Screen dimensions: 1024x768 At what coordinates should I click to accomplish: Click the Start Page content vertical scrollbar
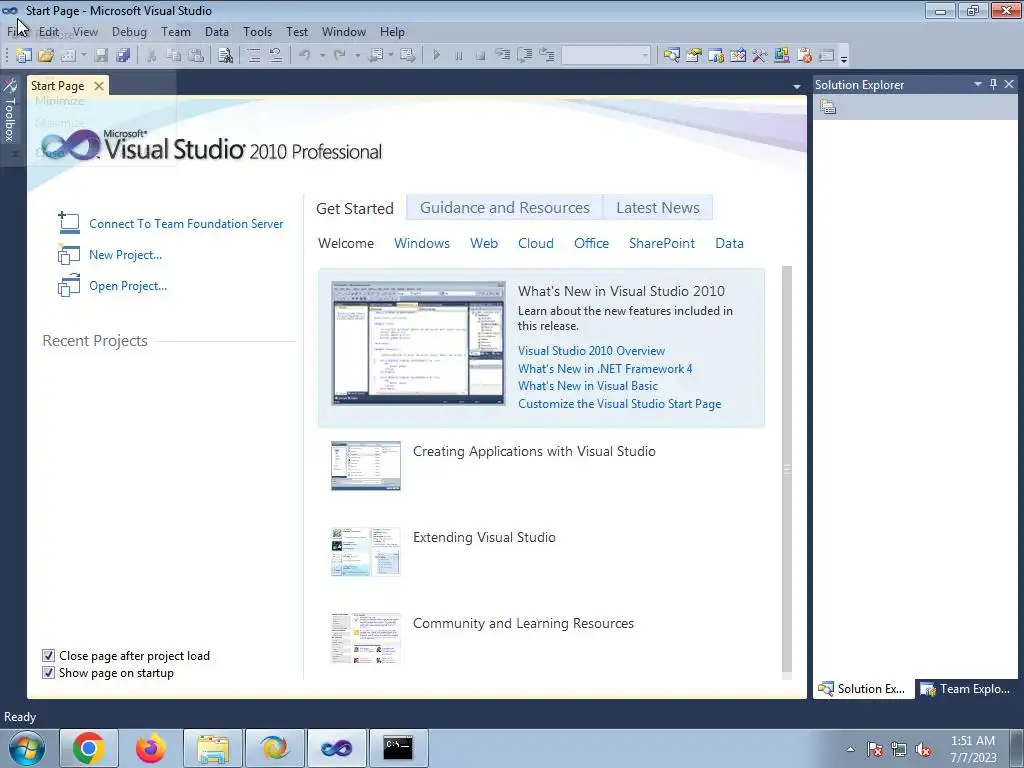pyautogui.click(x=787, y=468)
